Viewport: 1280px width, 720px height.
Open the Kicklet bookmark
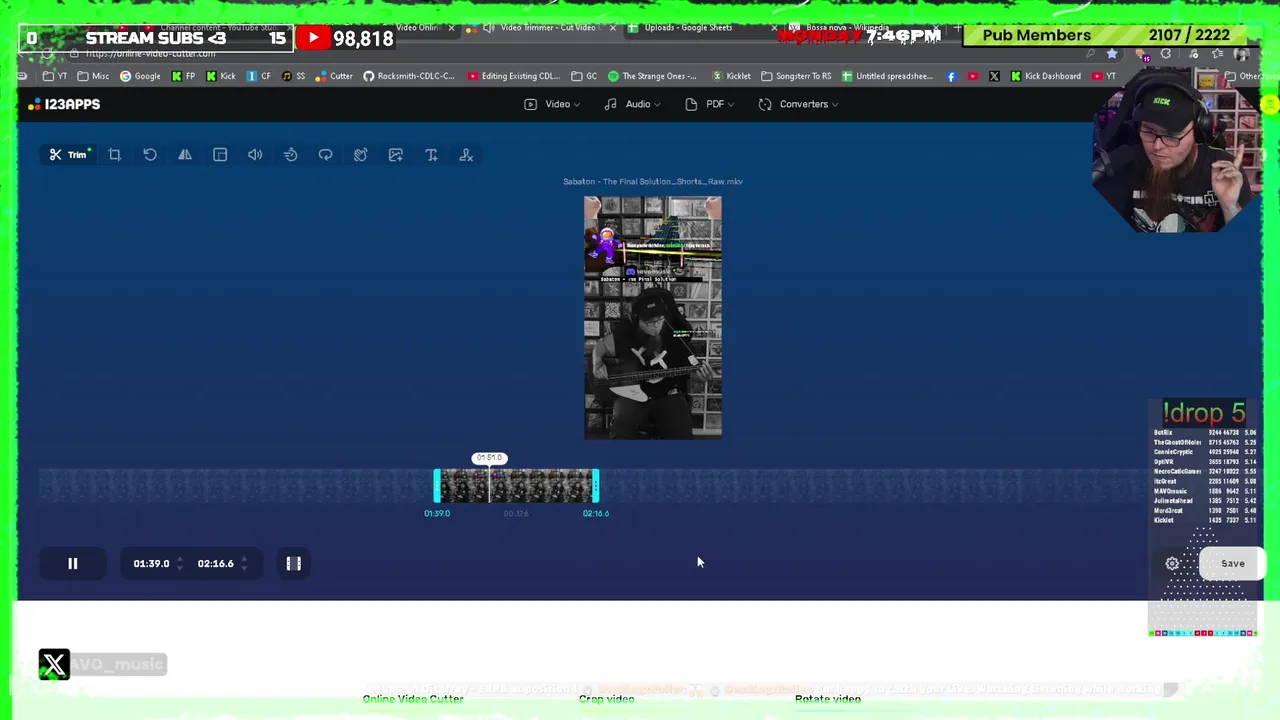point(731,76)
